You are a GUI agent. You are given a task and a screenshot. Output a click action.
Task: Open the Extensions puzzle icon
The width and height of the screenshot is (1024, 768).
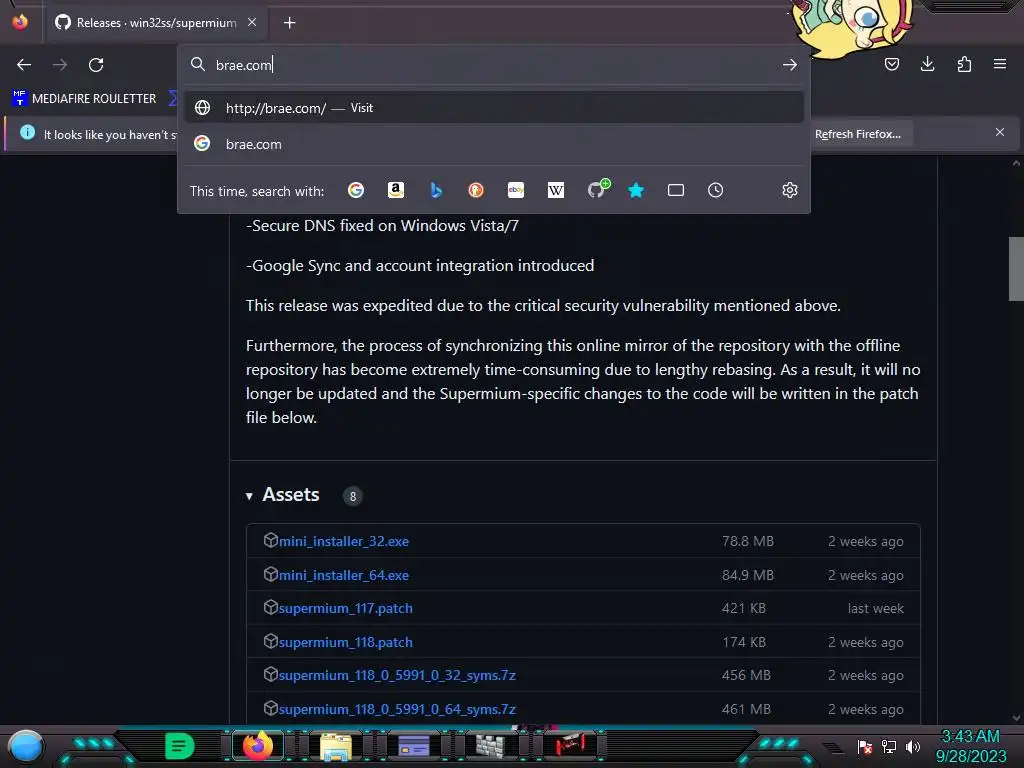tap(964, 64)
